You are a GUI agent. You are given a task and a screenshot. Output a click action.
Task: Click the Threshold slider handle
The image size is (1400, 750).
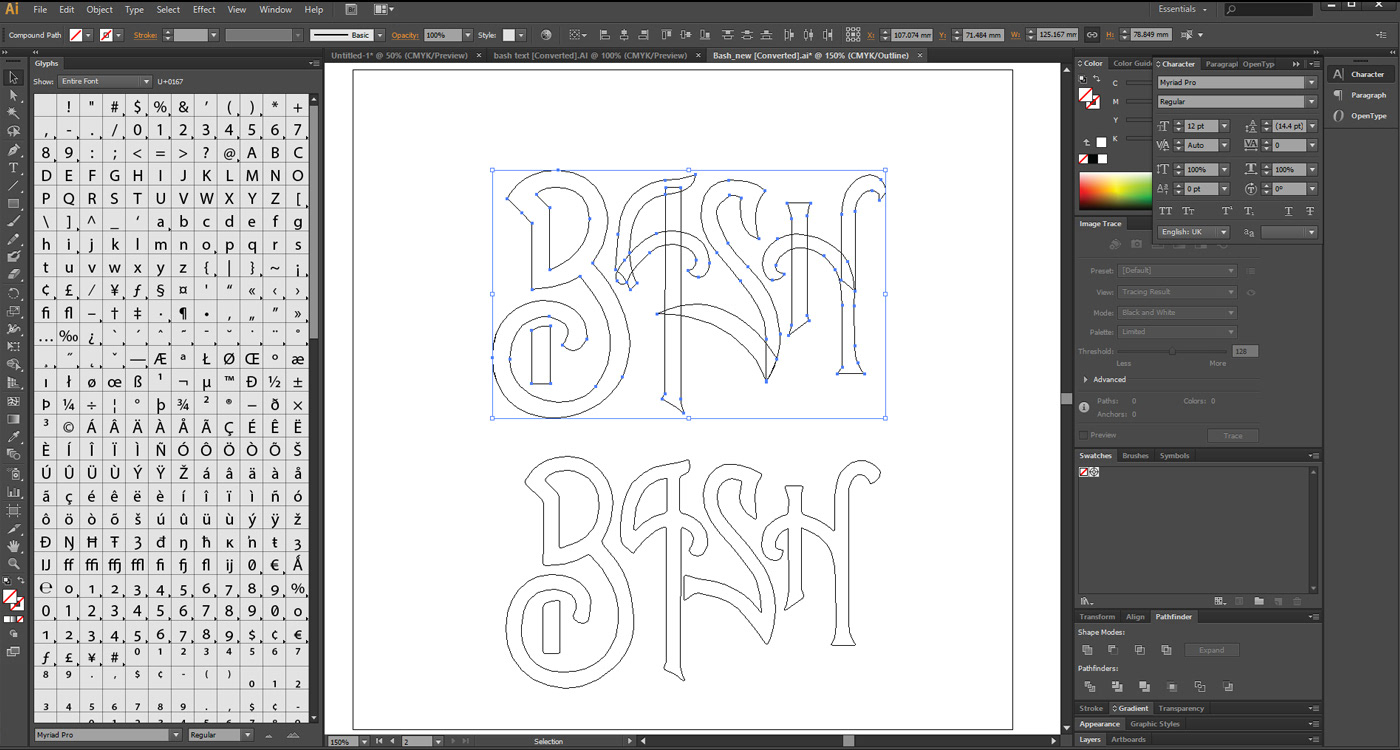click(x=1174, y=352)
